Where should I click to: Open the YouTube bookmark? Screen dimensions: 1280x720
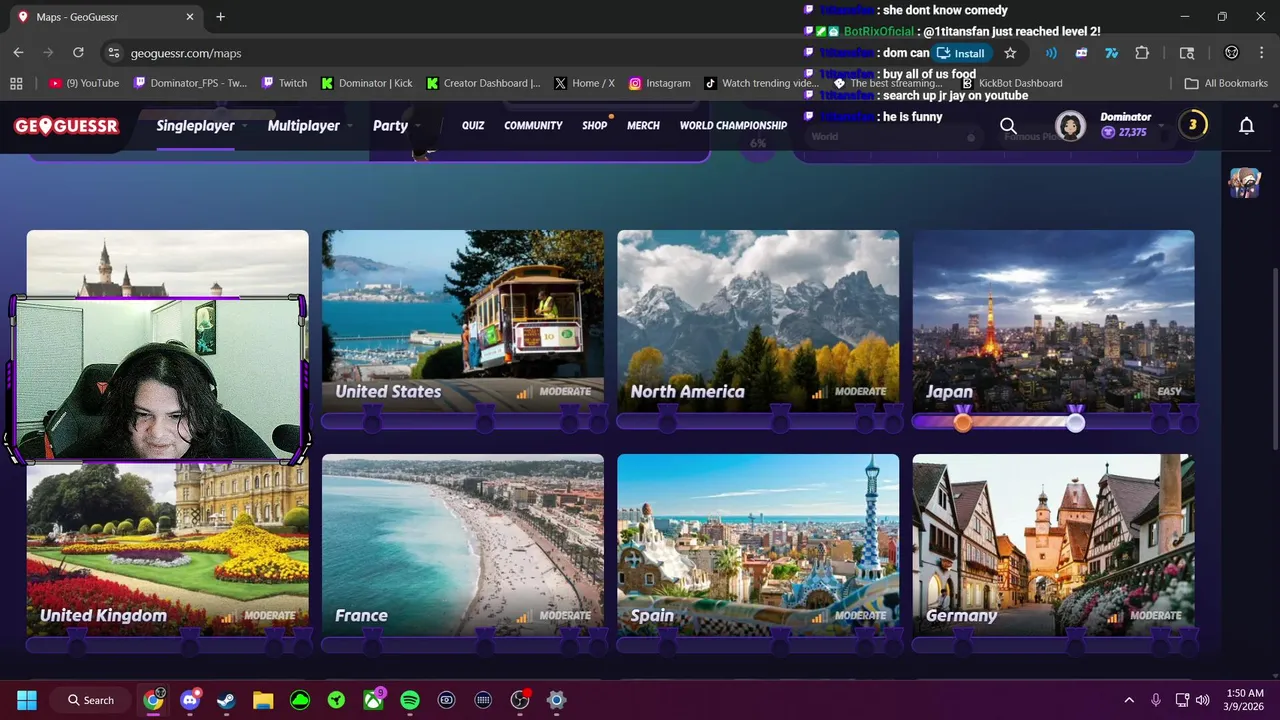click(84, 83)
